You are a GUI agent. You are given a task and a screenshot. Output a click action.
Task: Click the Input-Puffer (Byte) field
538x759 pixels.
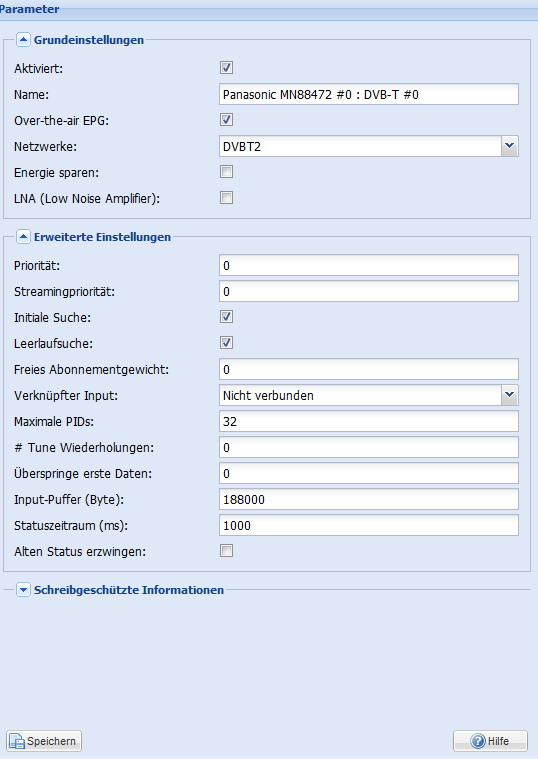click(x=369, y=499)
